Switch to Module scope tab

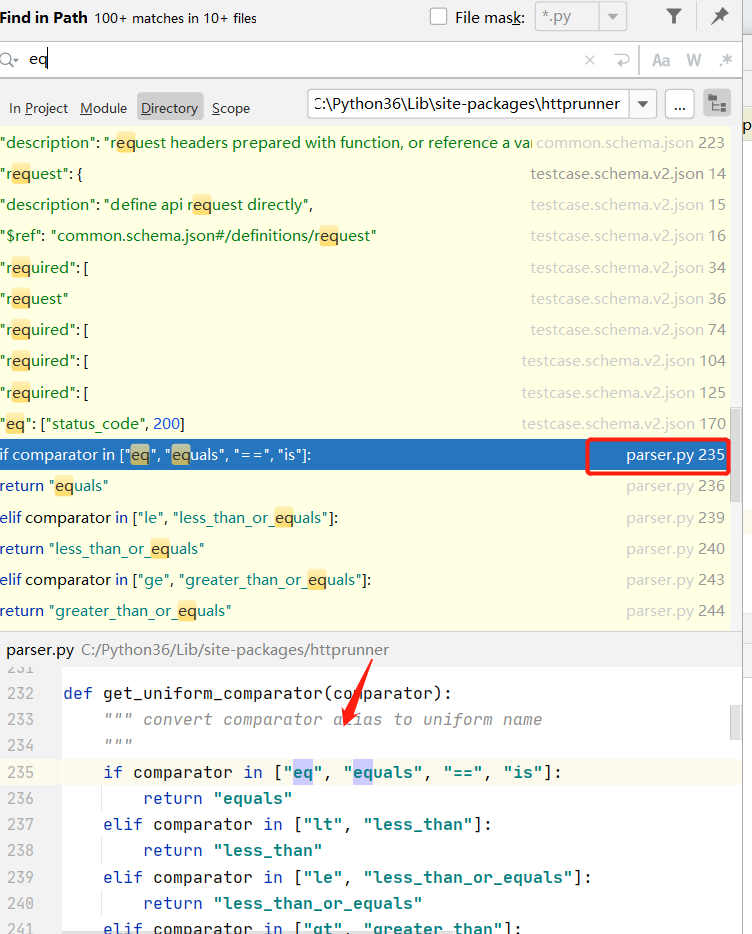(x=104, y=108)
